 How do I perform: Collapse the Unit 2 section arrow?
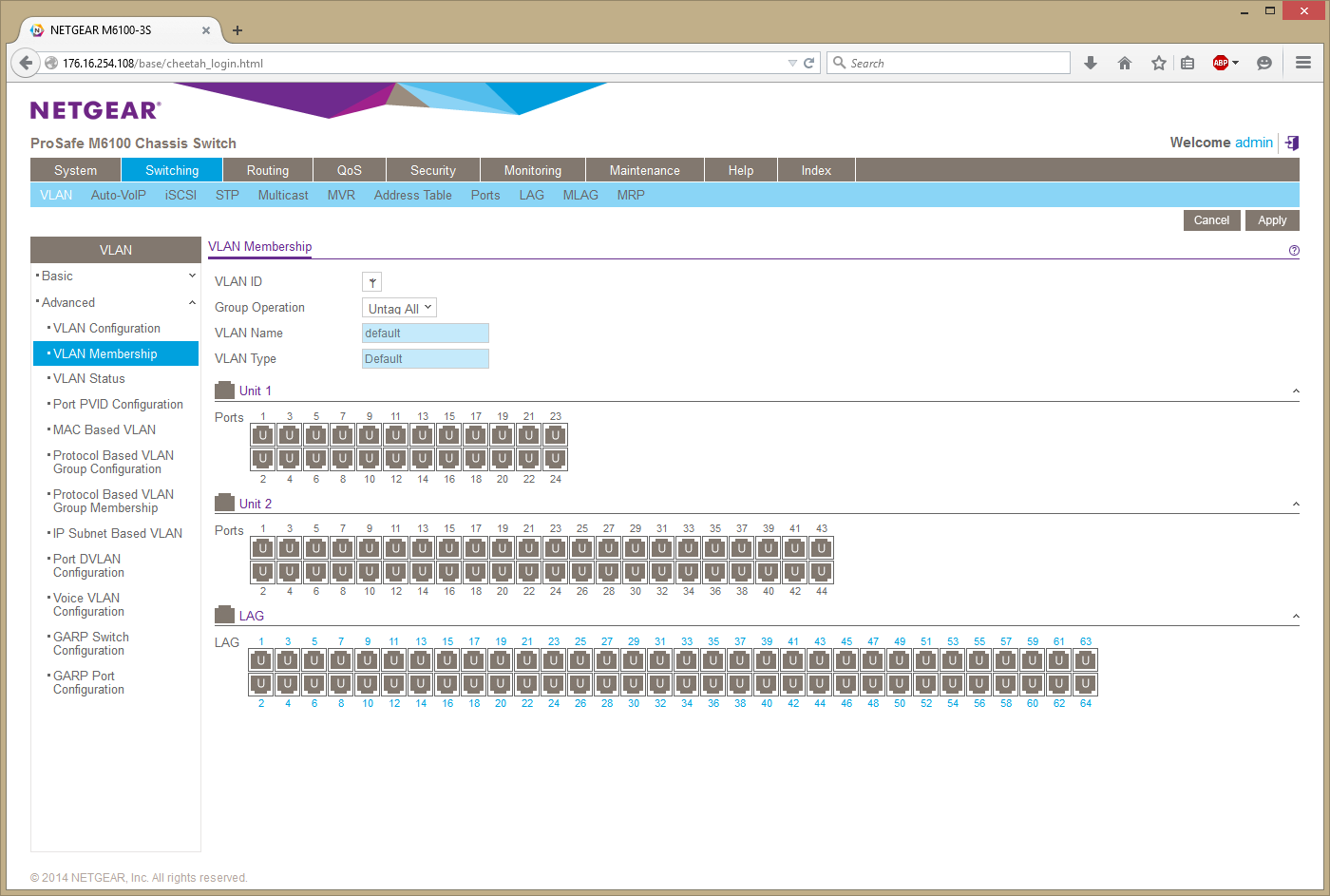click(x=1296, y=505)
